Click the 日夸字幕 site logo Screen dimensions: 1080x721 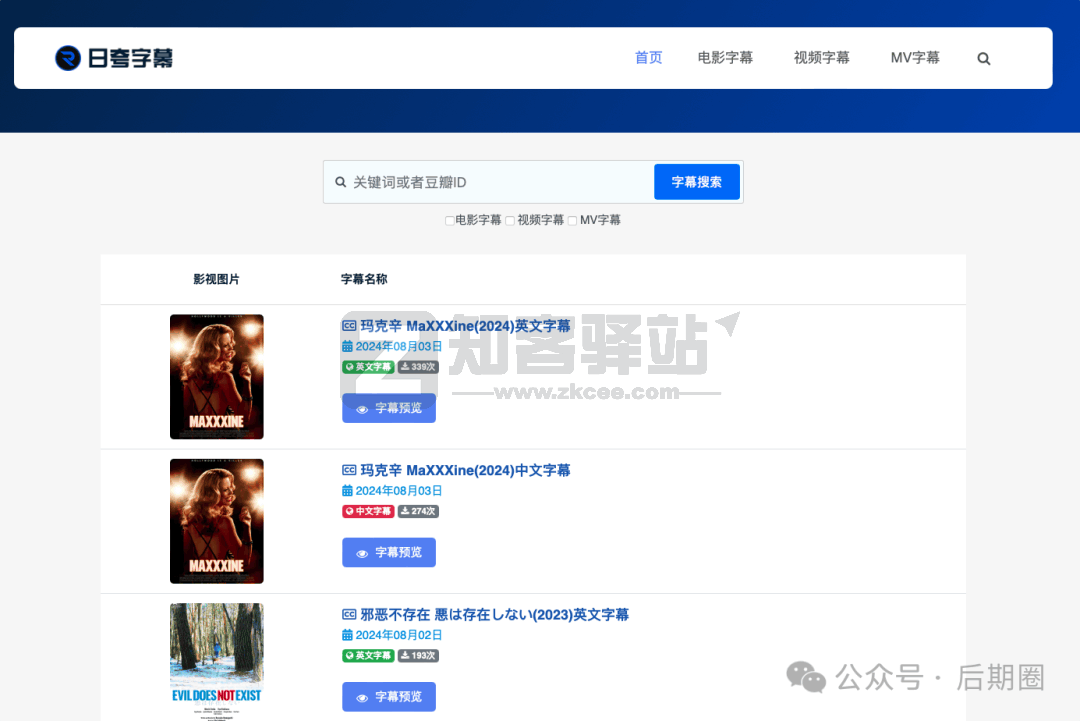[114, 58]
